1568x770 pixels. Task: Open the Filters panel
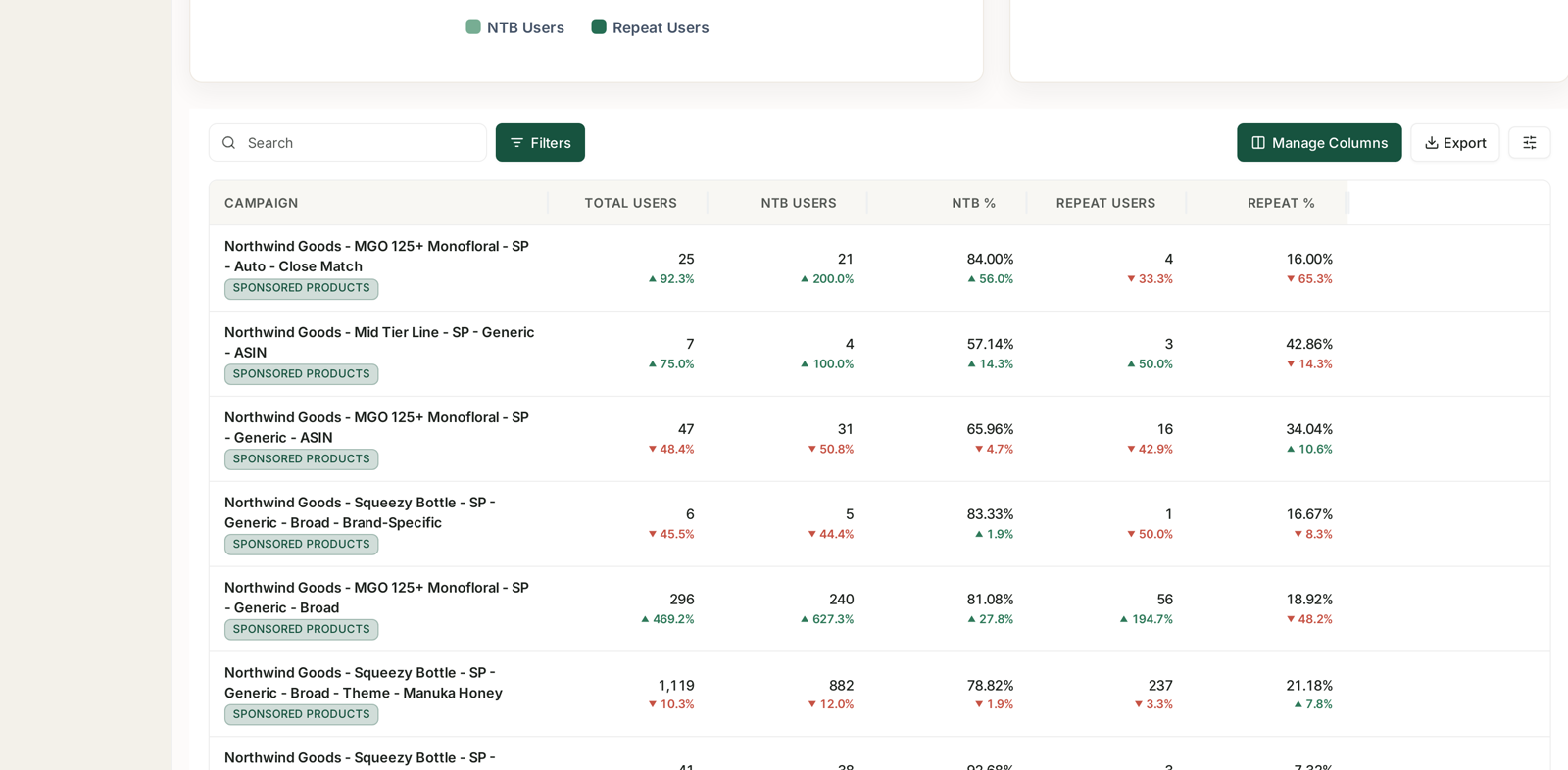point(540,143)
